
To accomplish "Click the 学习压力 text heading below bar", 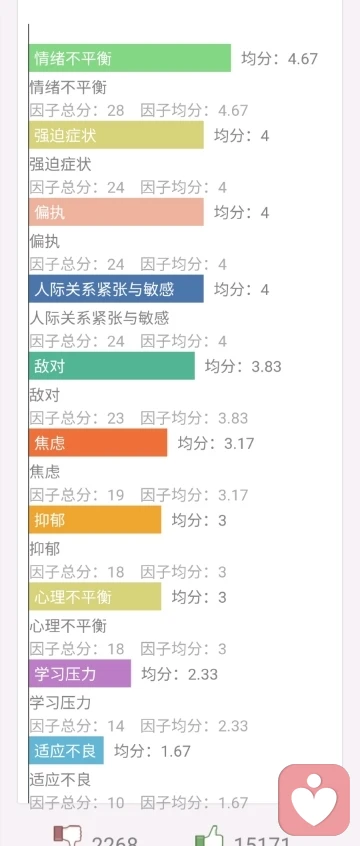I will (x=60, y=703).
